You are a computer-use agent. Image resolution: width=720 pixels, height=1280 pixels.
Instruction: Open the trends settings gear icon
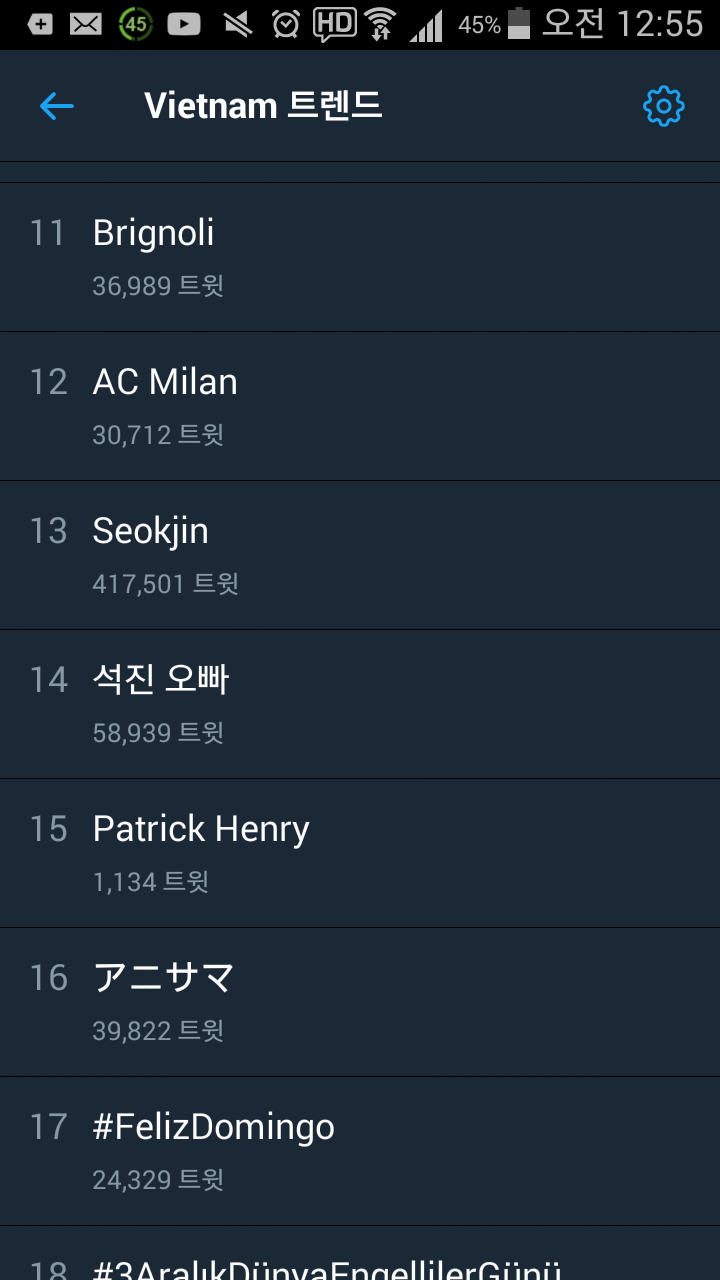663,106
